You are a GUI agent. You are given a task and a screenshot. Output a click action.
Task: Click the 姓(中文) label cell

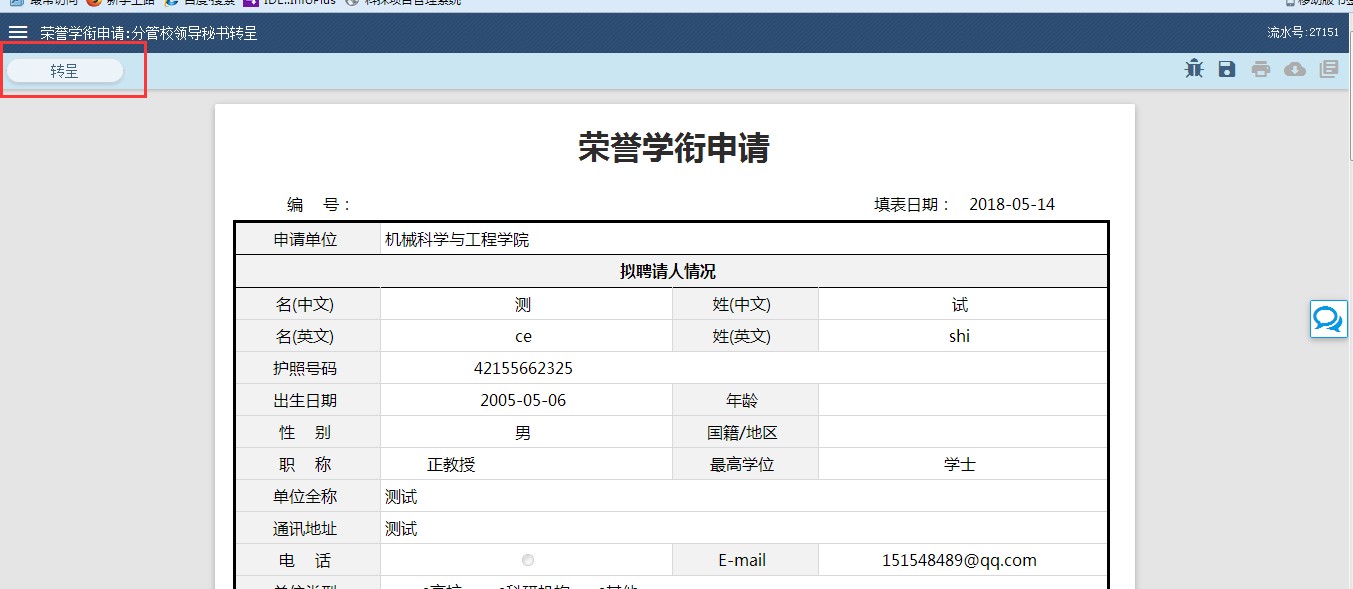pos(745,304)
